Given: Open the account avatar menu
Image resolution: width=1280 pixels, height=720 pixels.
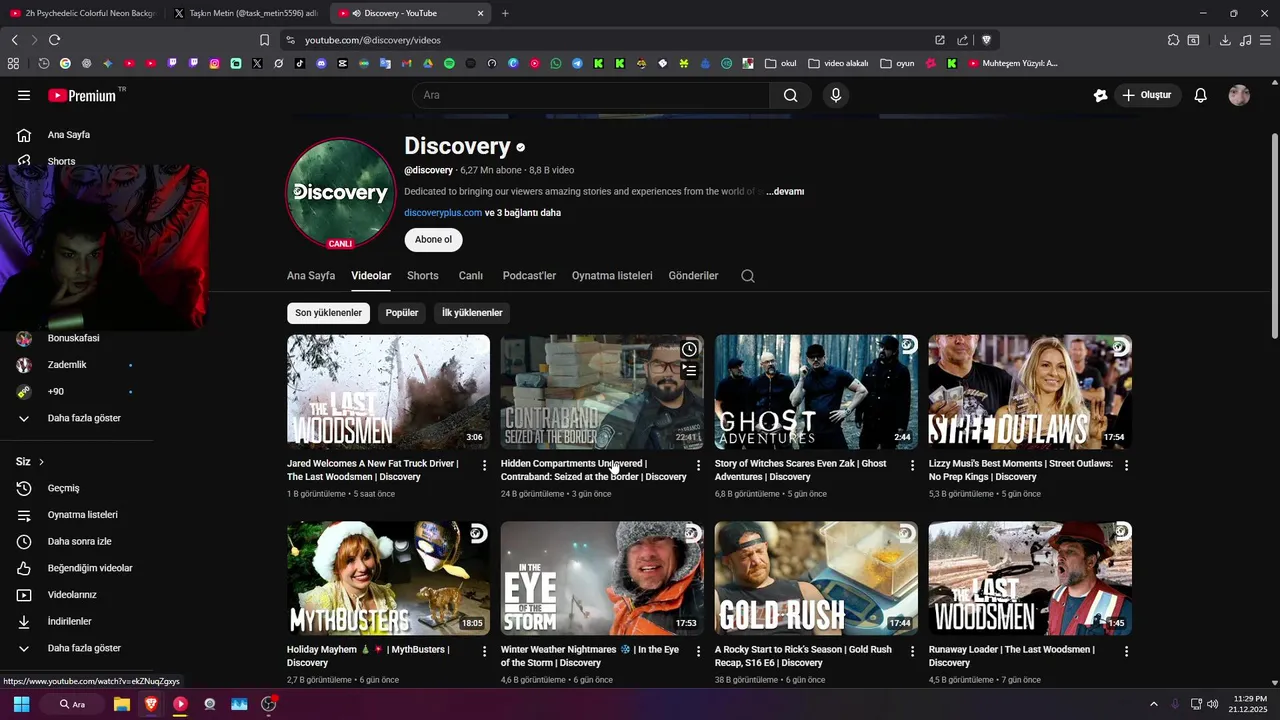Looking at the screenshot, I should click(x=1239, y=95).
